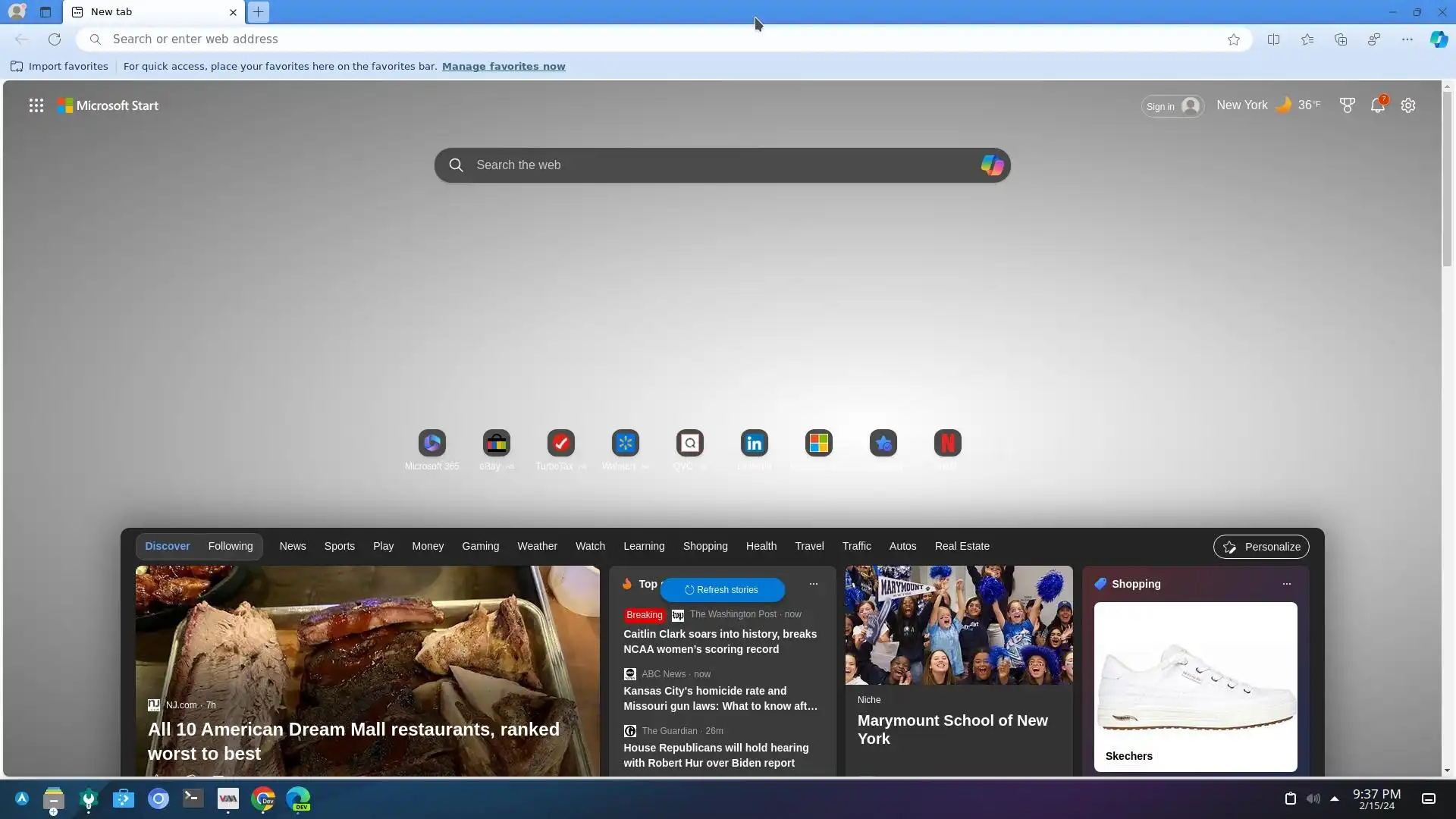The image size is (1456, 819).
Task: Switch to the Following feed
Action: pyautogui.click(x=231, y=547)
